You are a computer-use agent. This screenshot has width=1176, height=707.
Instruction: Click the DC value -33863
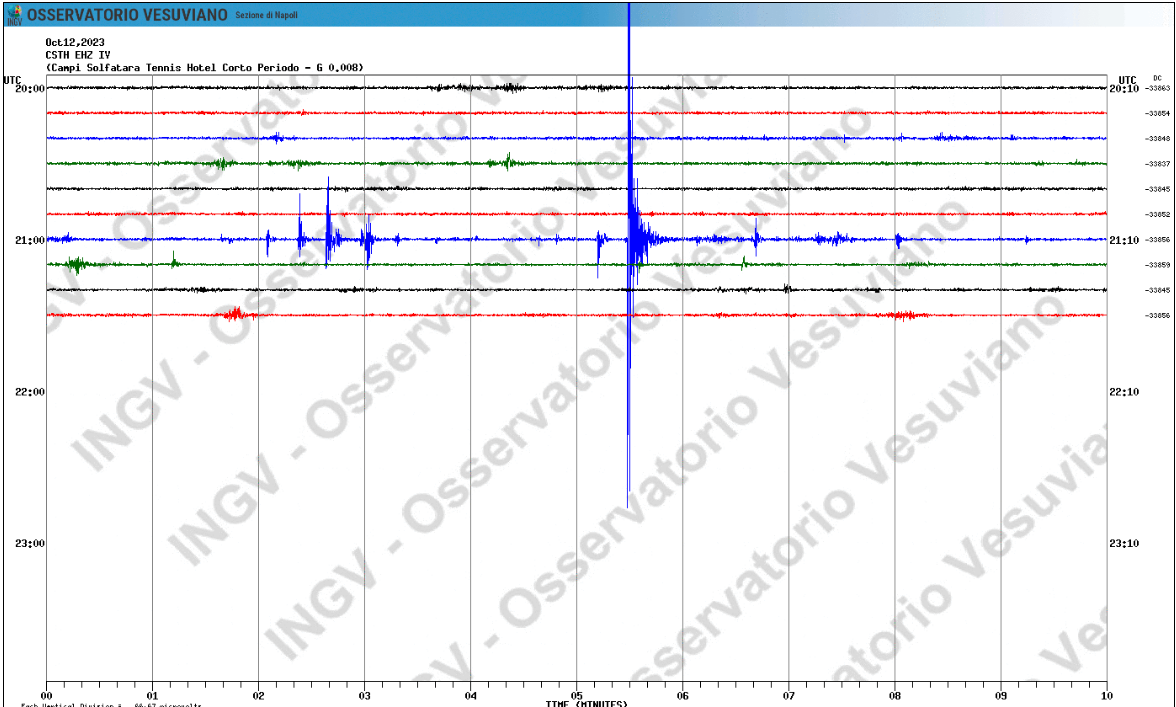click(1157, 88)
